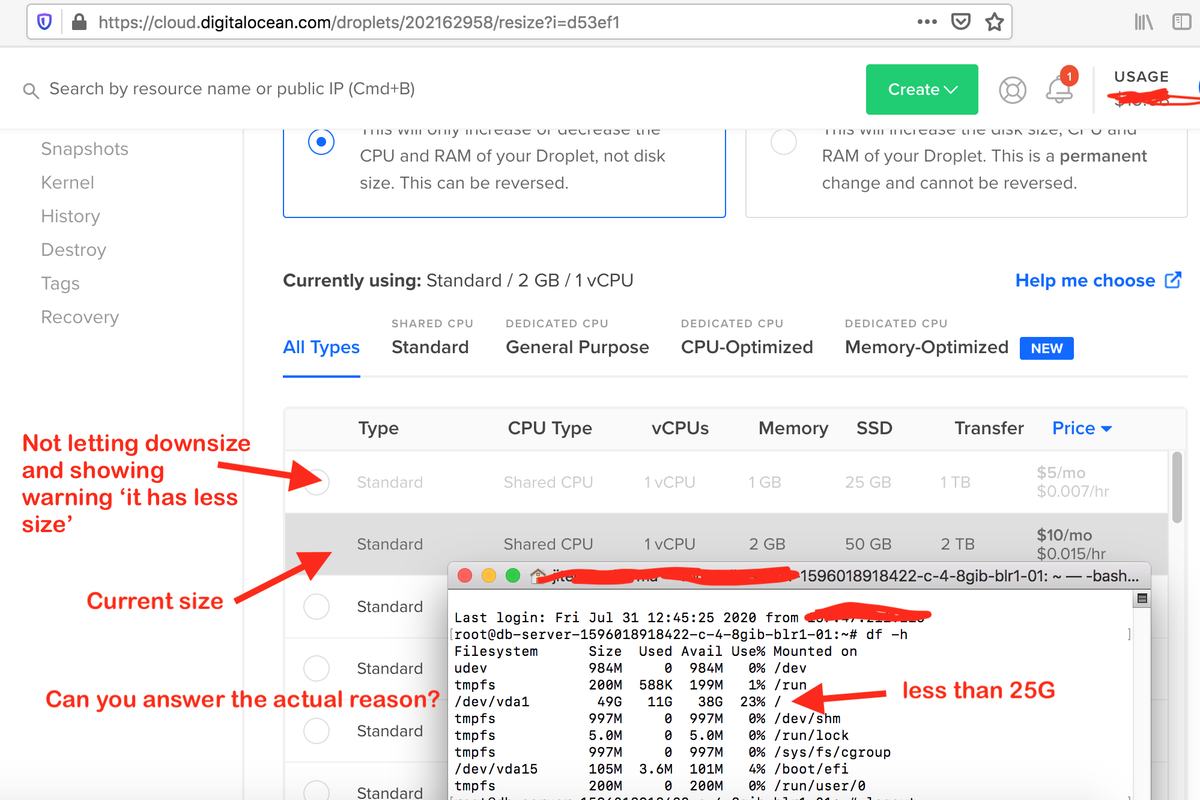Click the Help me choose link

[x=1085, y=280]
